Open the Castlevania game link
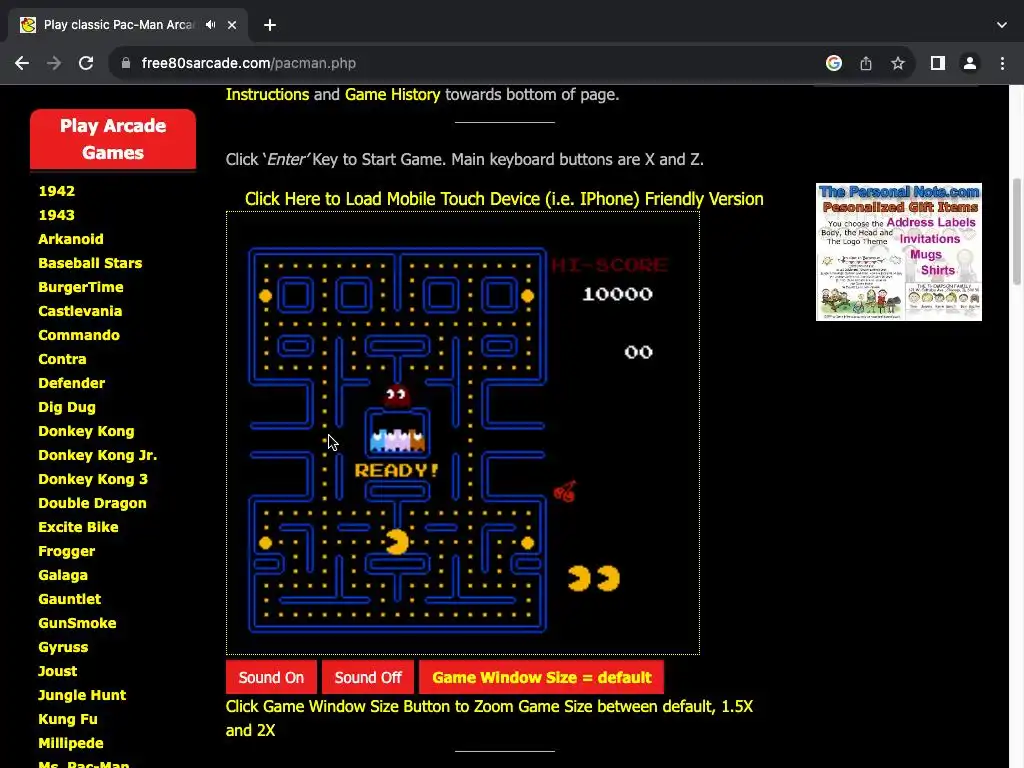1024x768 pixels. click(80, 312)
